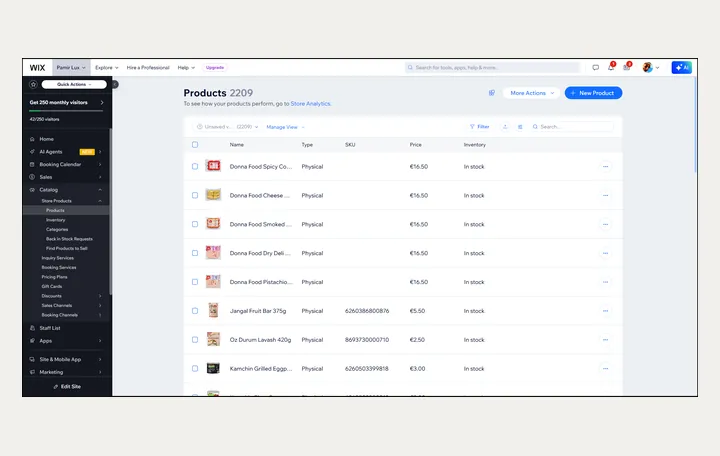Viewport: 720px width, 456px height.
Task: Check the Oz Durum Lavash 420g checkbox
Action: click(x=195, y=340)
